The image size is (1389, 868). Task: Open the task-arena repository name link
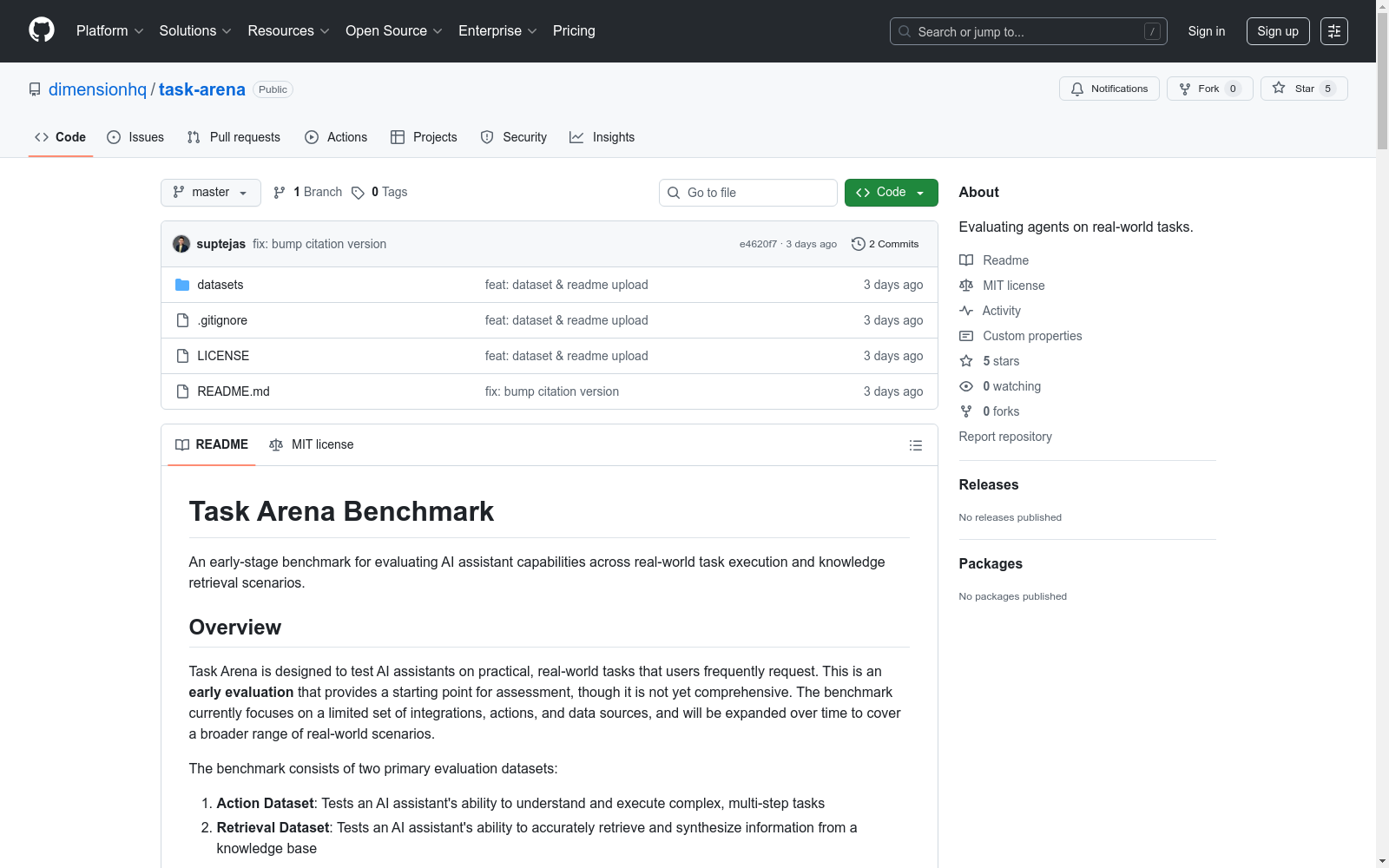click(x=202, y=89)
